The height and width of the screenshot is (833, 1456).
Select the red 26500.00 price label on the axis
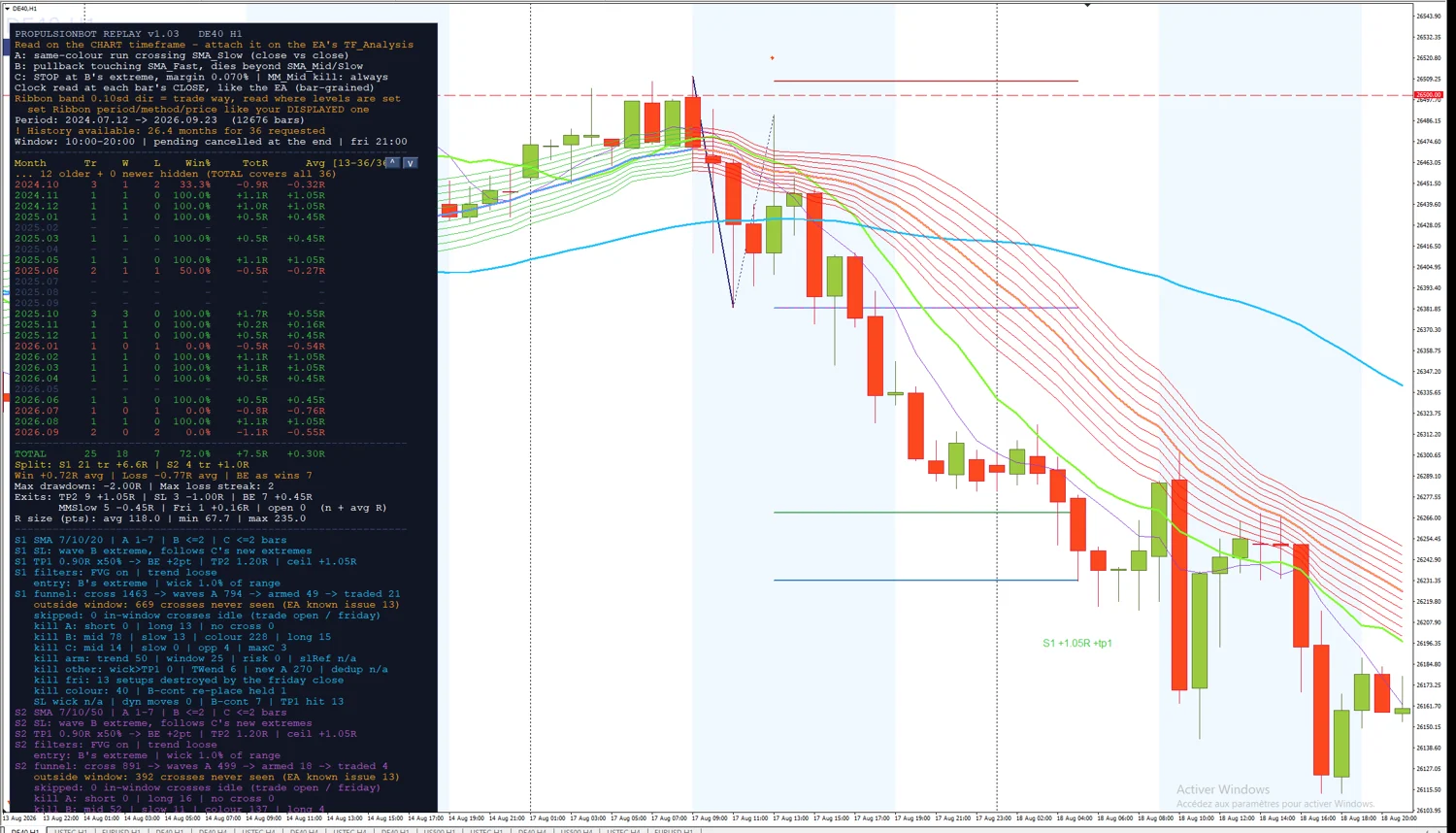pos(1428,95)
